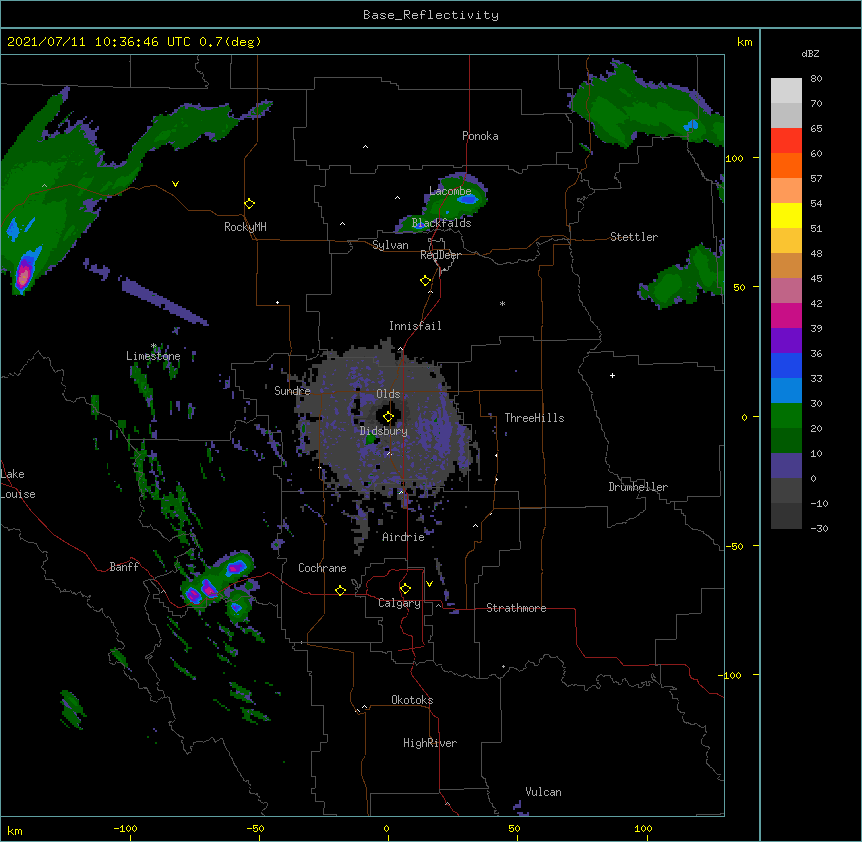Click the Blackfalds city label
The width and height of the screenshot is (862, 842).
[x=441, y=223]
